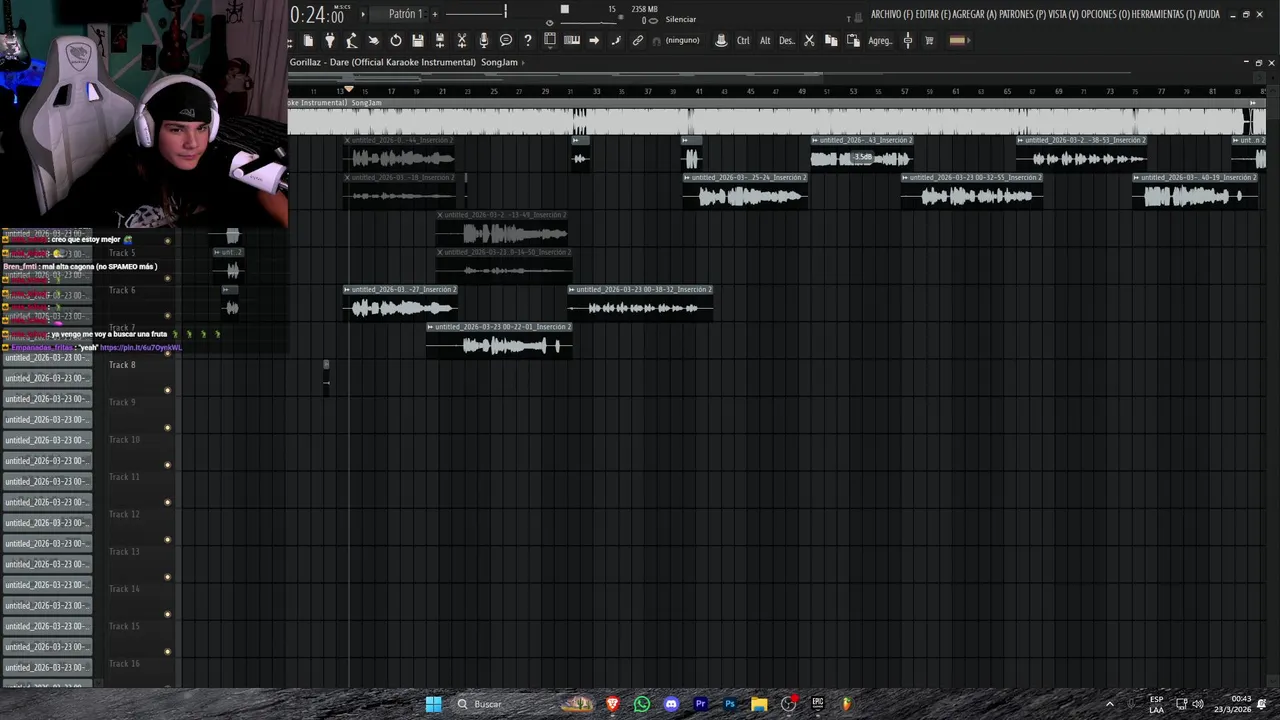
Task: Click the paste clipboard icon
Action: pos(853,40)
